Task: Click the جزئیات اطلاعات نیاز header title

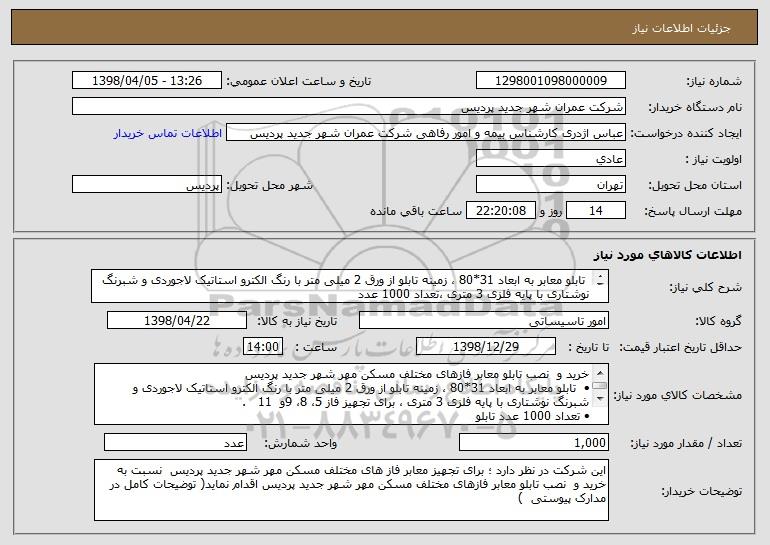Action: pos(681,28)
